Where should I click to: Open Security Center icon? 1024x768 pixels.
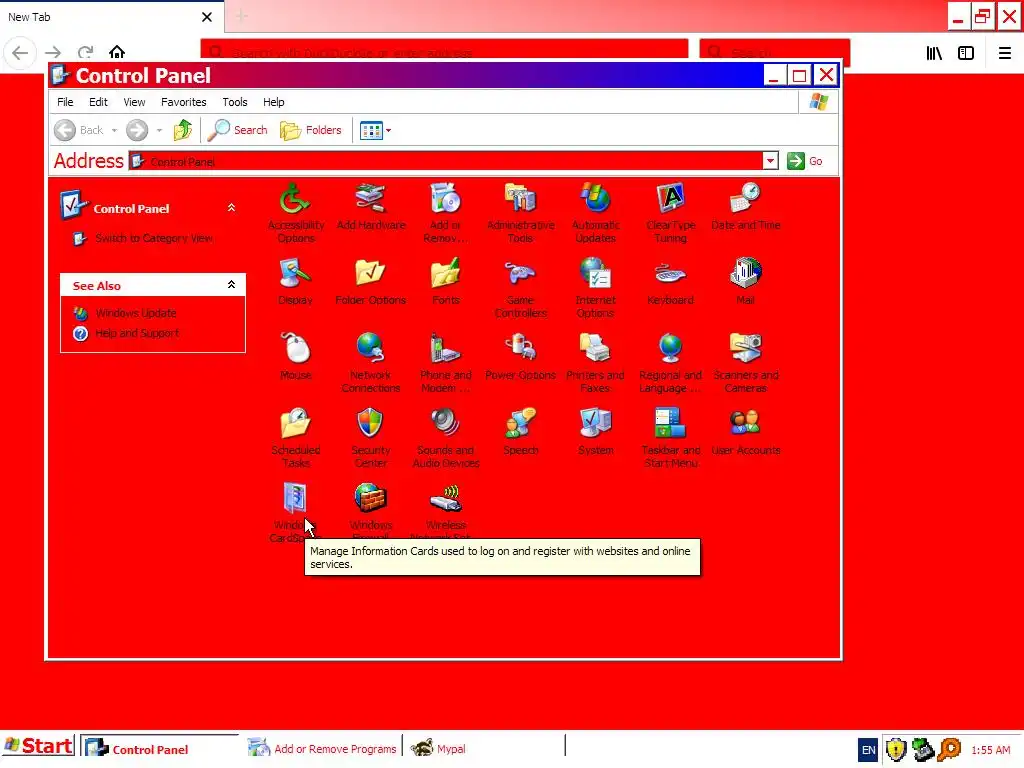pos(370,424)
